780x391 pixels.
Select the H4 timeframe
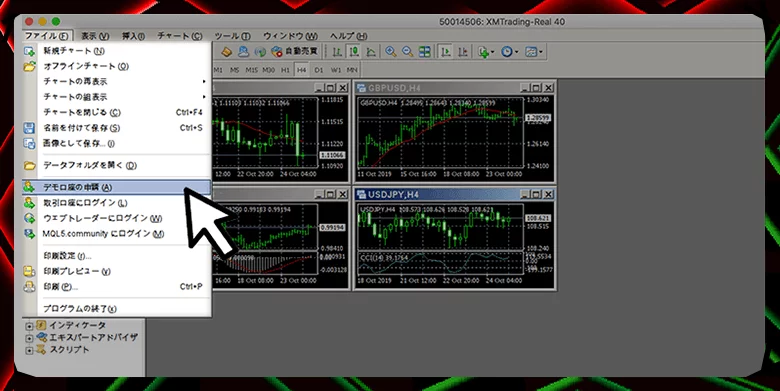301,70
